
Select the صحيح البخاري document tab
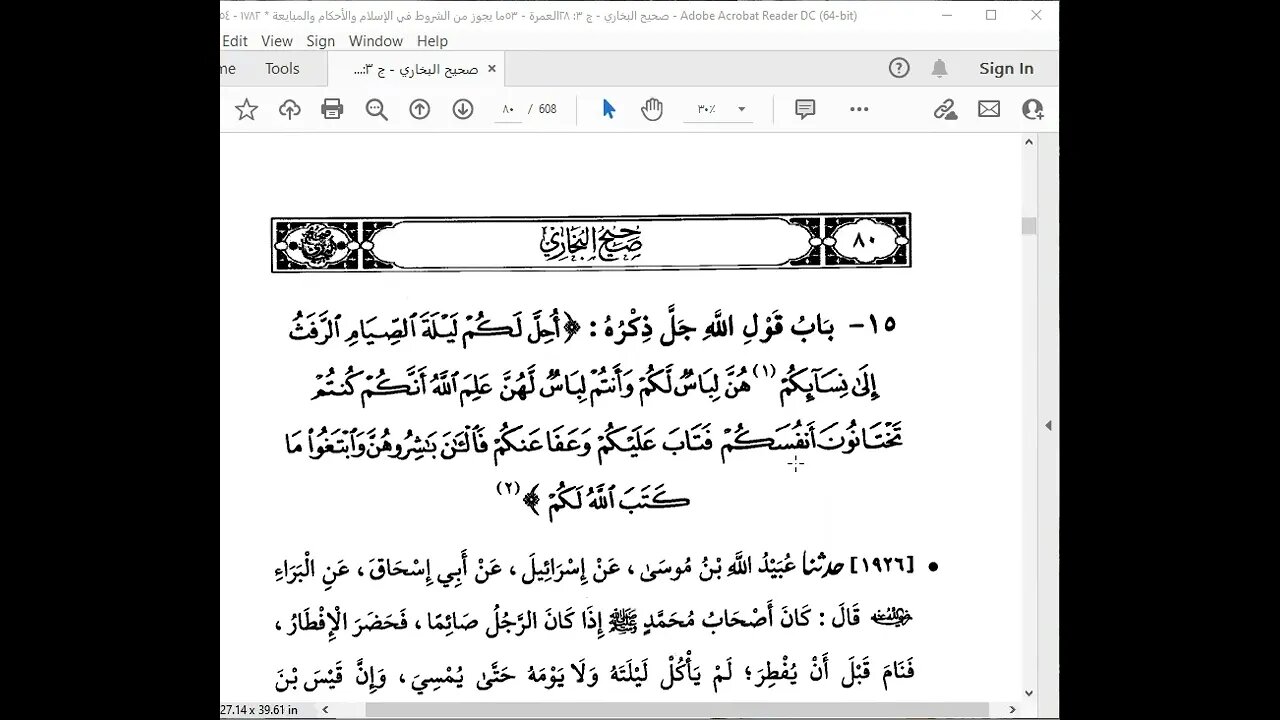[x=417, y=69]
